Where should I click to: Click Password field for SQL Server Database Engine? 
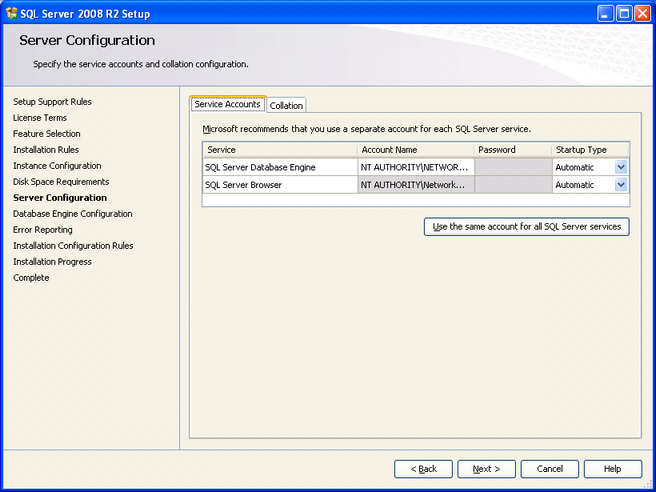[x=512, y=168]
